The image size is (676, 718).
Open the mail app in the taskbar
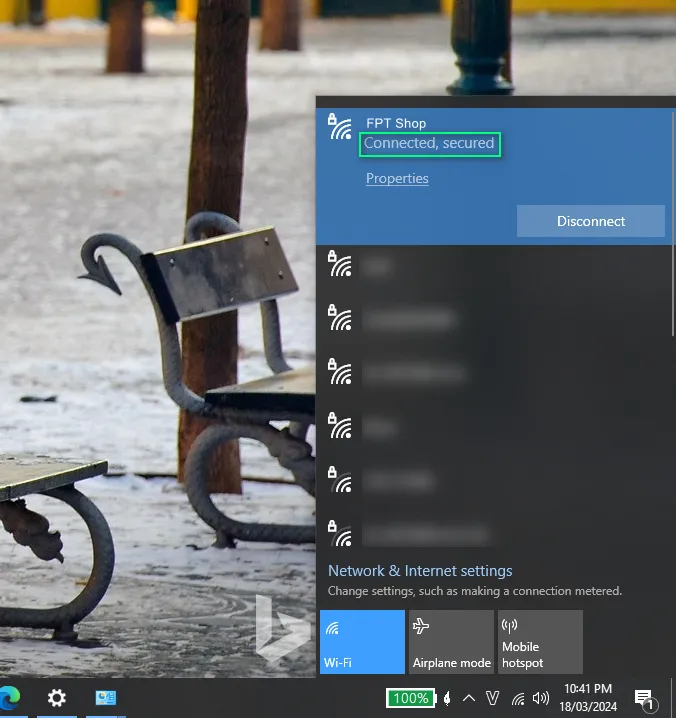point(106,698)
